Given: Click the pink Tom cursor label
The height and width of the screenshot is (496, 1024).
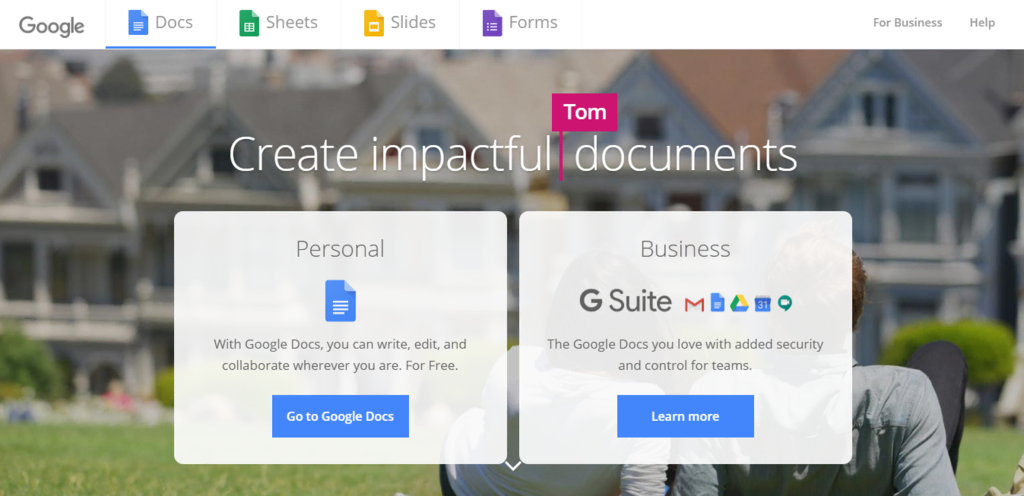Looking at the screenshot, I should point(584,112).
